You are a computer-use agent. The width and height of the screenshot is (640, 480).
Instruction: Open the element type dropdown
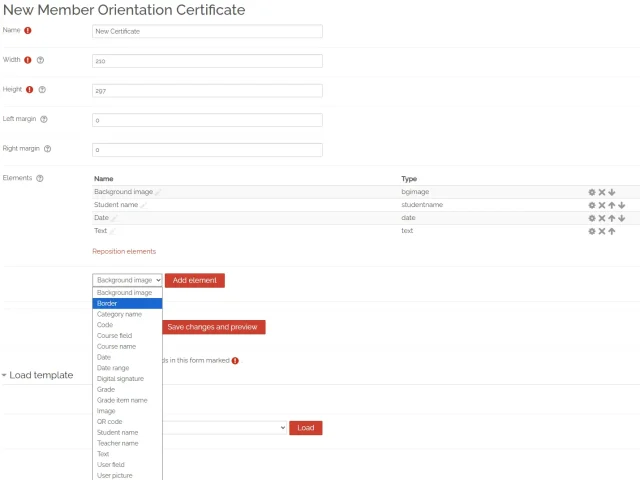pos(127,281)
